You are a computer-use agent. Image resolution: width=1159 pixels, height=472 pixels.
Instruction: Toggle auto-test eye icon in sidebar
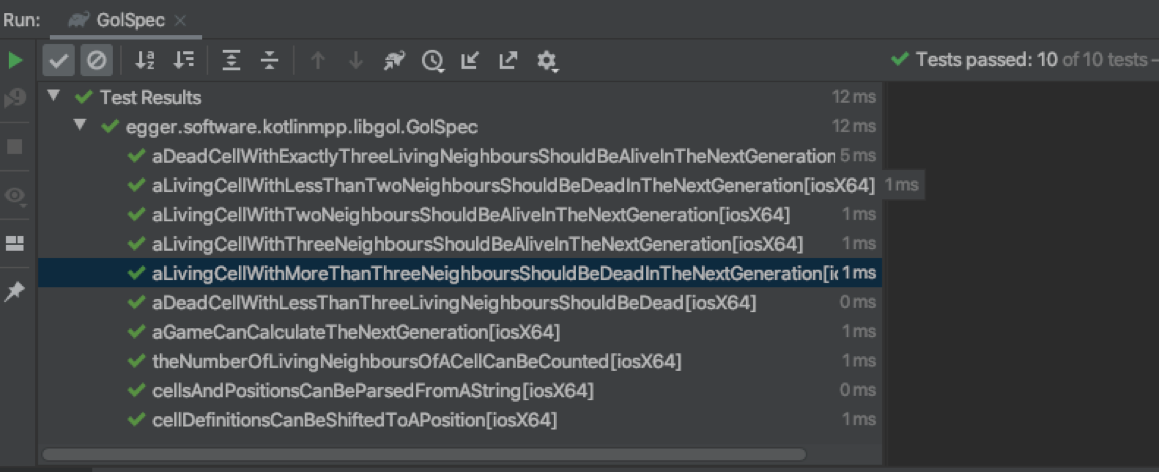click(15, 195)
